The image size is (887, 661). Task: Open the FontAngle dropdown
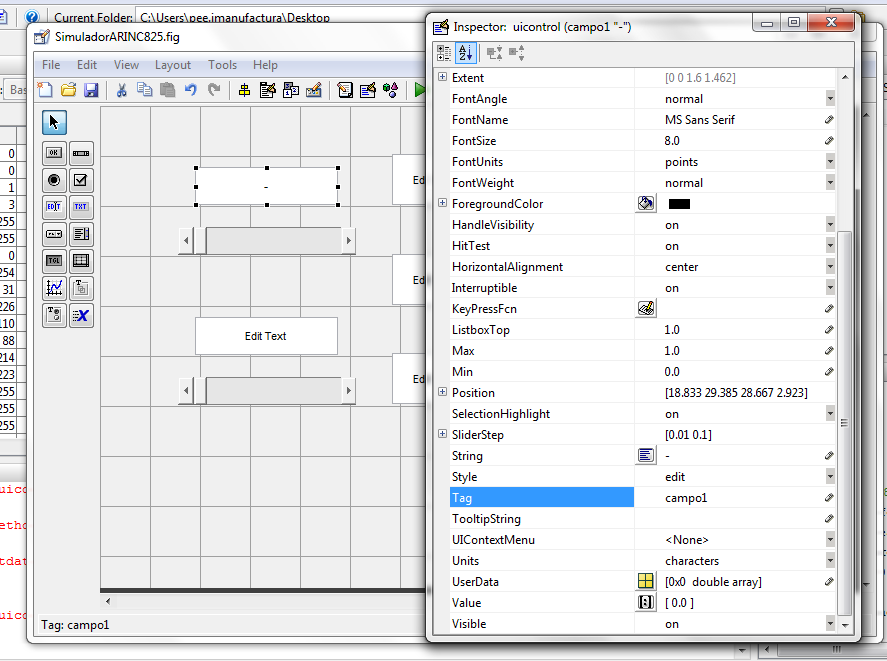click(x=830, y=98)
